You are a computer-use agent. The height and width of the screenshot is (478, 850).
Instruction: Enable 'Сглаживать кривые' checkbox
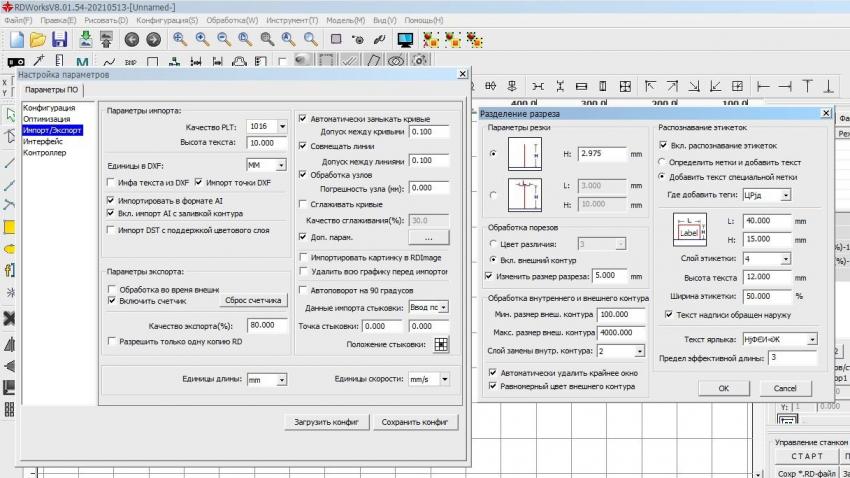click(303, 204)
